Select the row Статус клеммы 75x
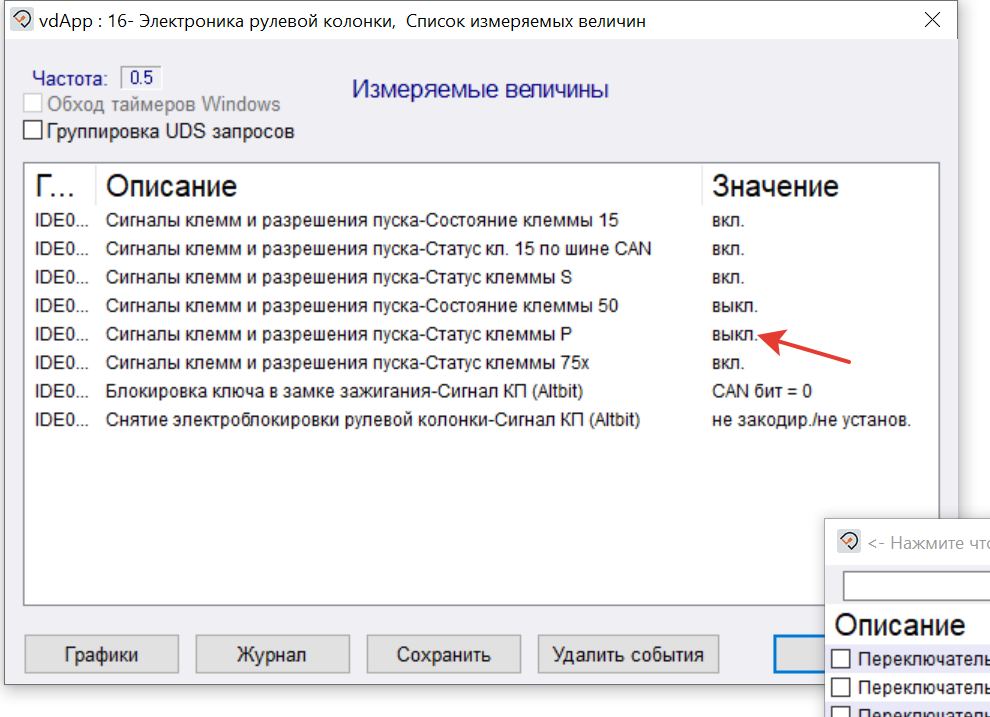Image resolution: width=990 pixels, height=717 pixels. pos(481,363)
